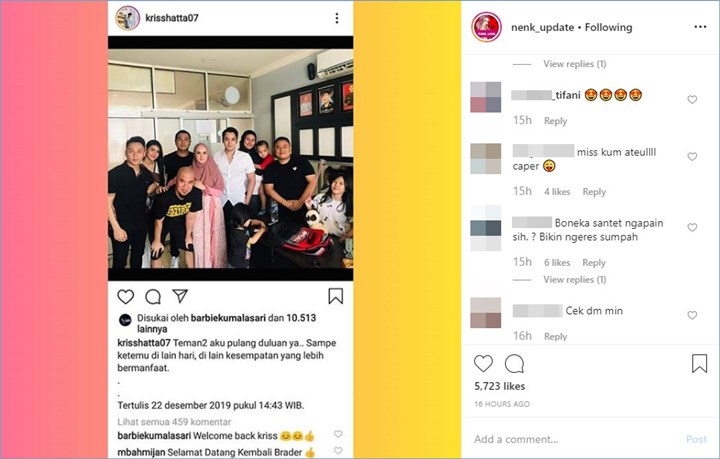Open comments via speech bubble under photo

click(x=153, y=297)
